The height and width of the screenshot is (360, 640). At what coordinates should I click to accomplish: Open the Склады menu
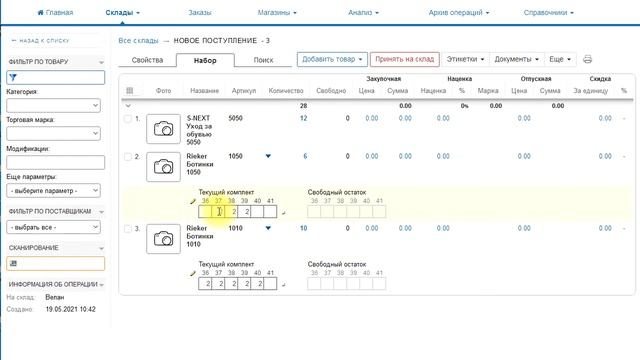[122, 13]
